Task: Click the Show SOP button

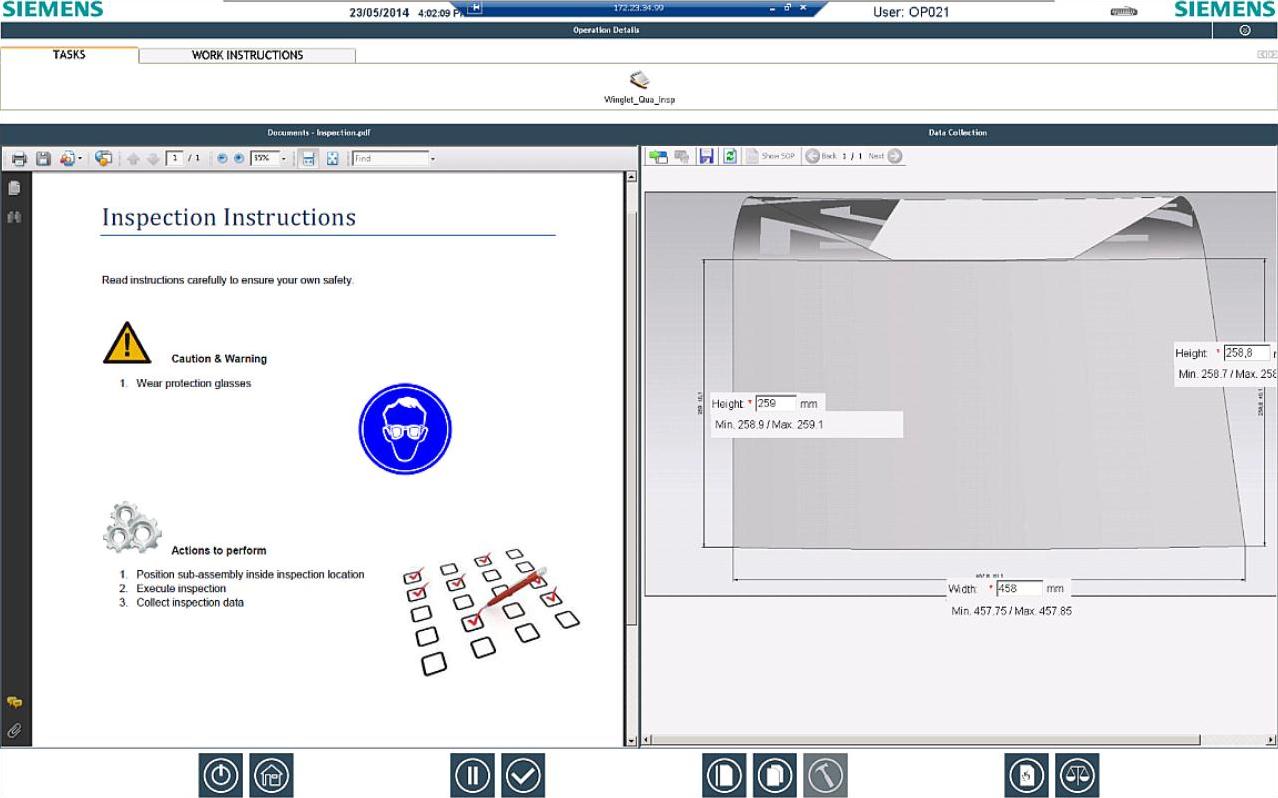Action: [771, 156]
